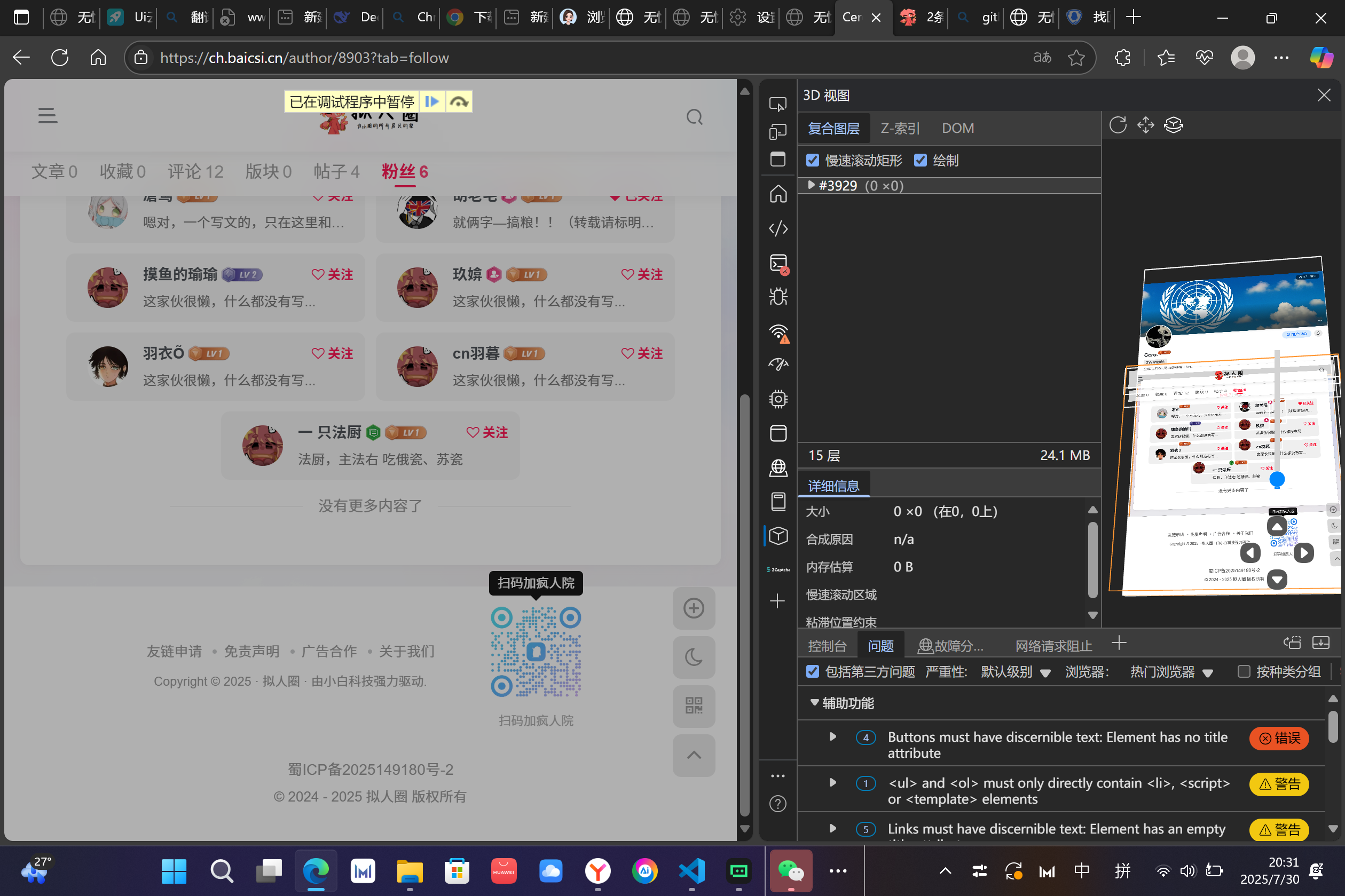Open 关于我们 footer link
This screenshot has width=1345, height=896.
(x=406, y=652)
